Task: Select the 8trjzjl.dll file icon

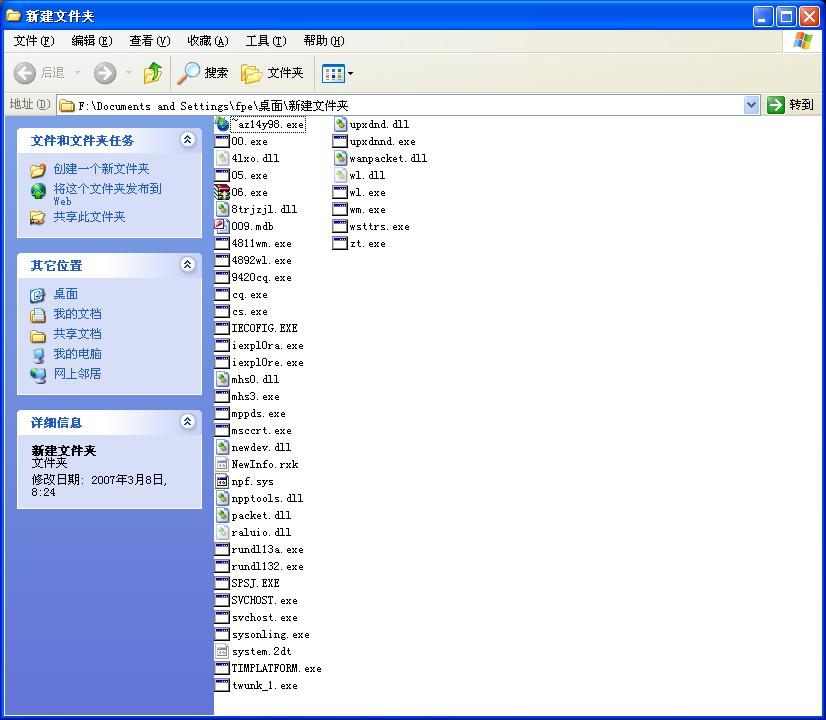Action: coord(222,209)
